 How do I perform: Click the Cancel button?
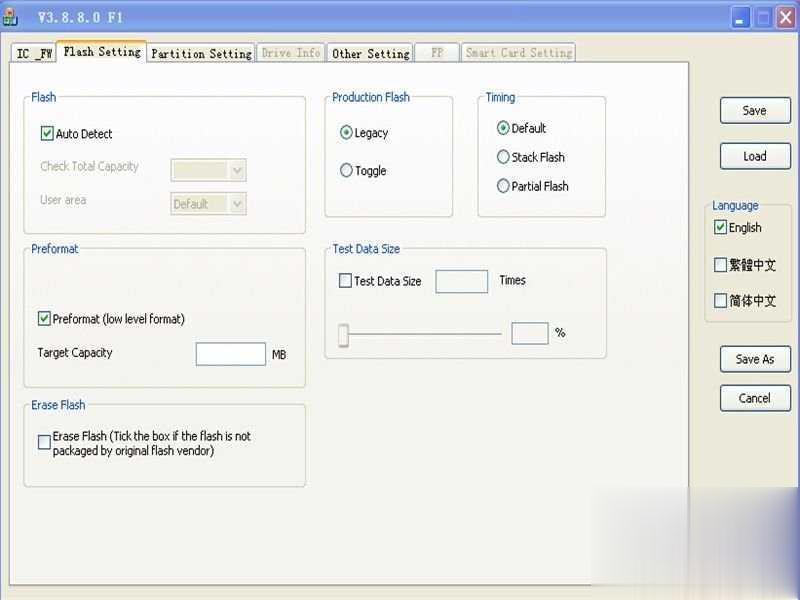[755, 398]
